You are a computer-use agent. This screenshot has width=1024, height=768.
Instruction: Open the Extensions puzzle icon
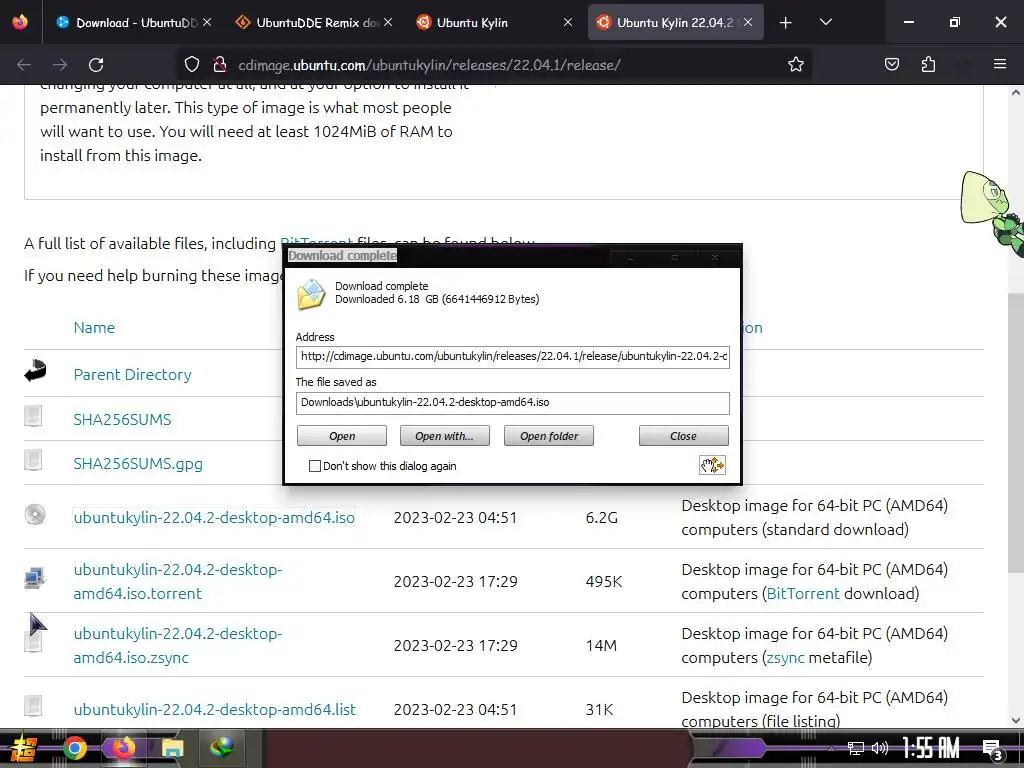pos(928,65)
